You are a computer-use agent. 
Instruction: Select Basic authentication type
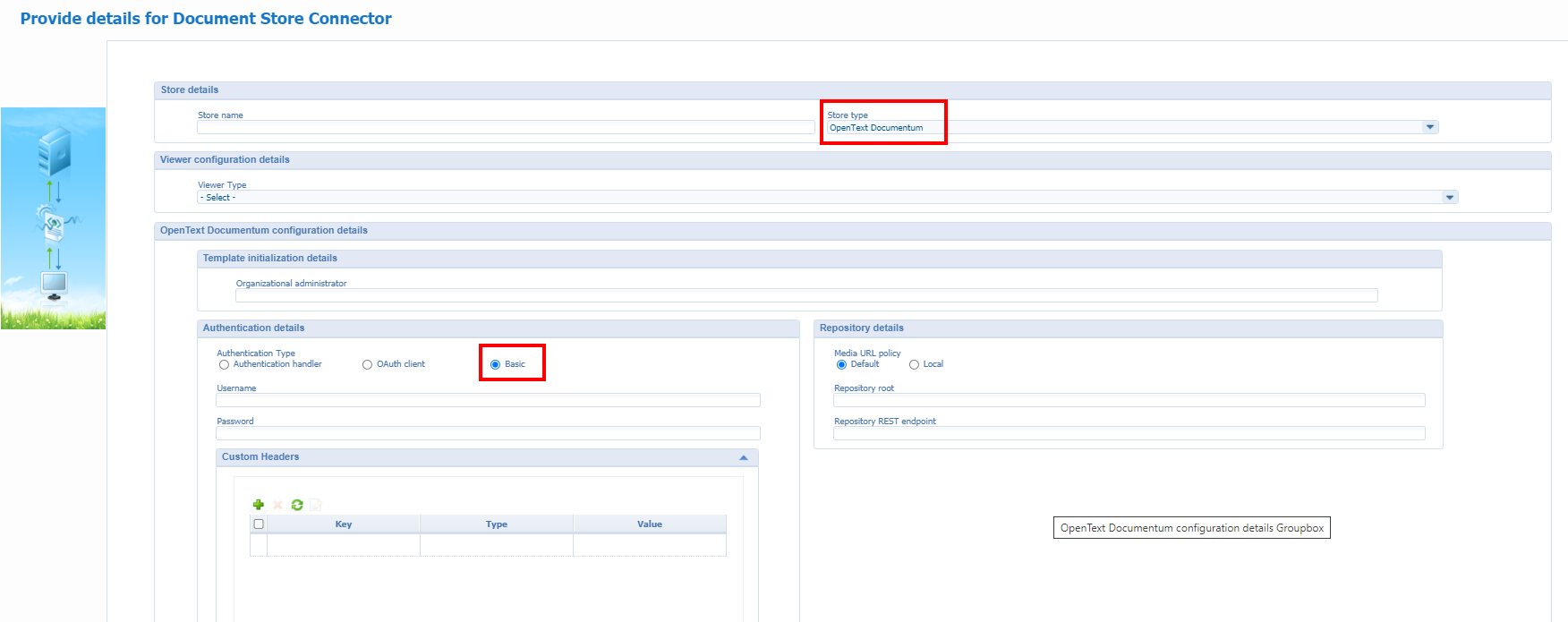point(495,365)
